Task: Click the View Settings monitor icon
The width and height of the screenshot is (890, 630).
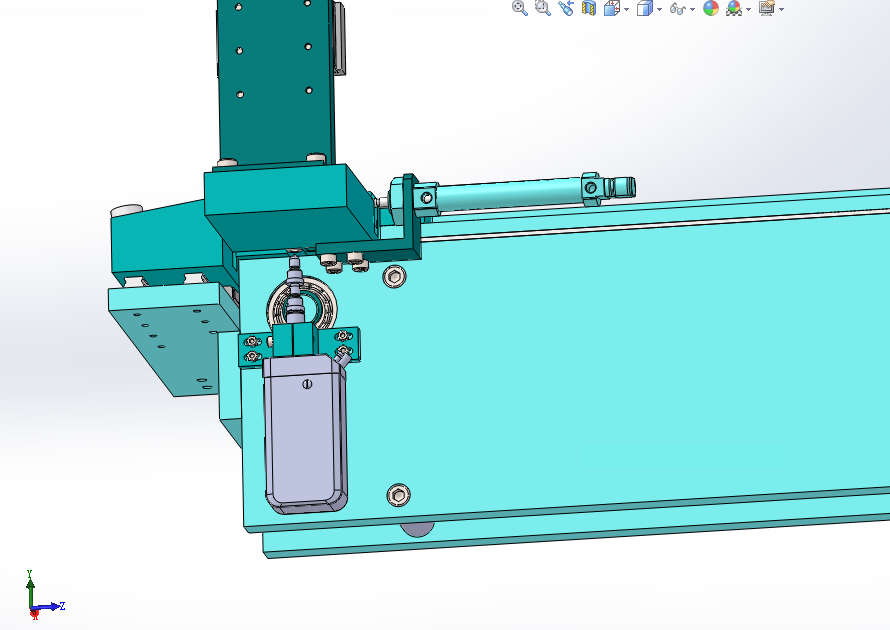Action: coord(767,8)
